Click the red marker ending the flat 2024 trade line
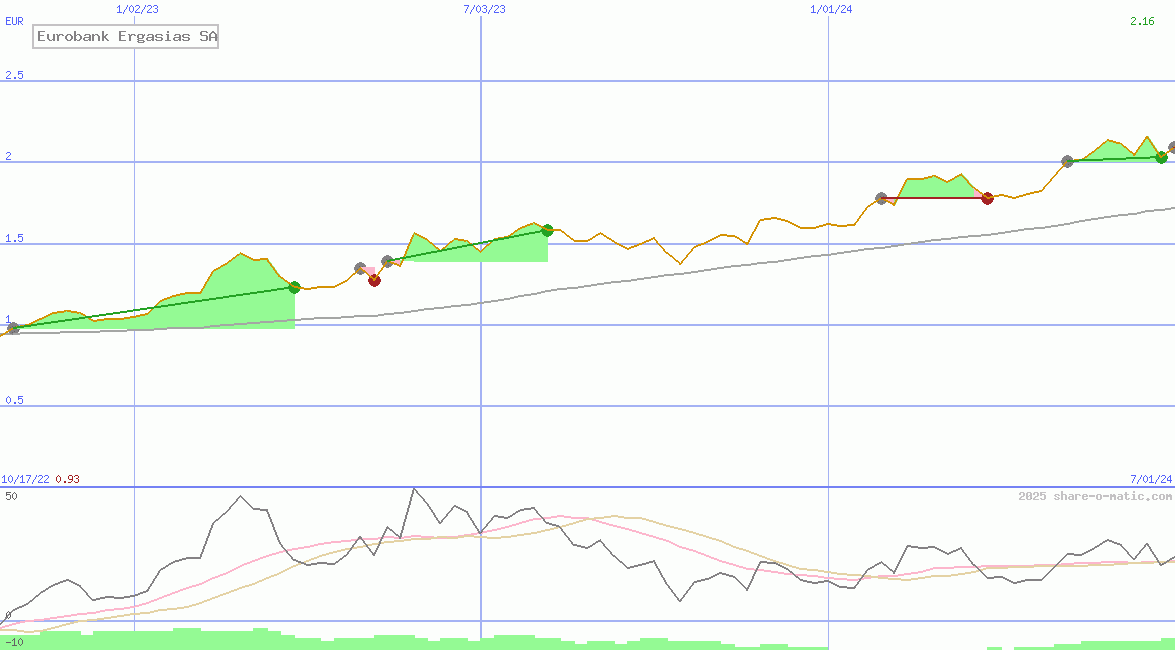Image resolution: width=1175 pixels, height=650 pixels. [987, 198]
